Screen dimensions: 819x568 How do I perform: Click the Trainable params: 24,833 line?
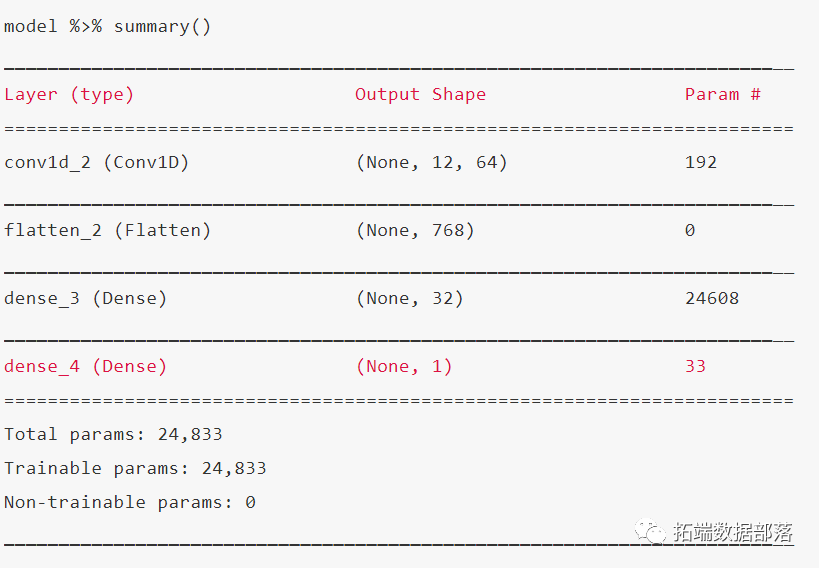point(135,469)
